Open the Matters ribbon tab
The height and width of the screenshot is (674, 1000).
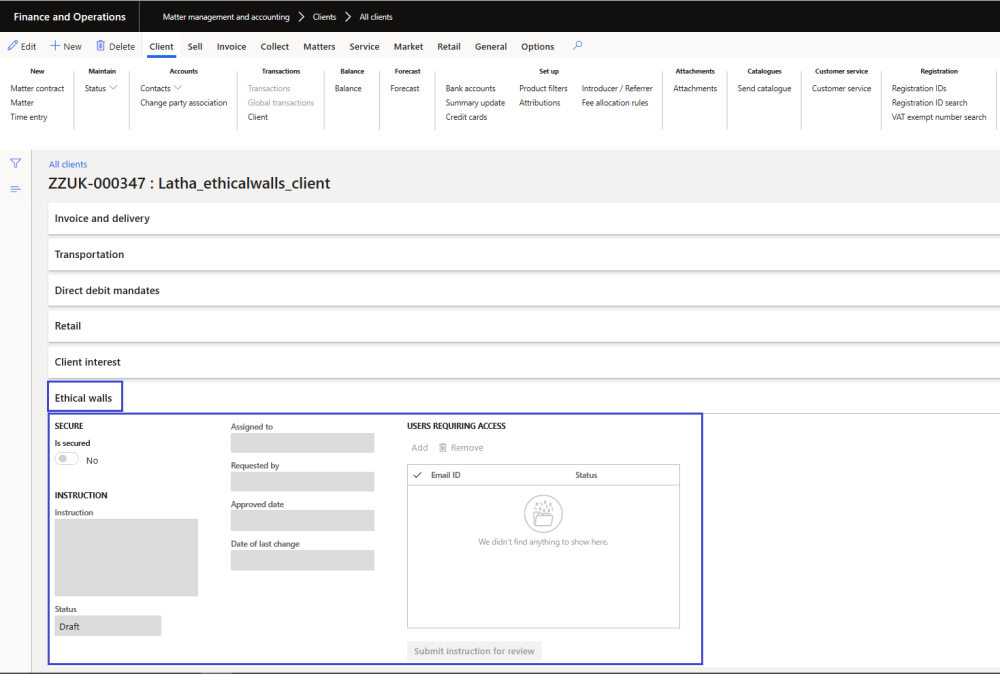click(x=319, y=46)
